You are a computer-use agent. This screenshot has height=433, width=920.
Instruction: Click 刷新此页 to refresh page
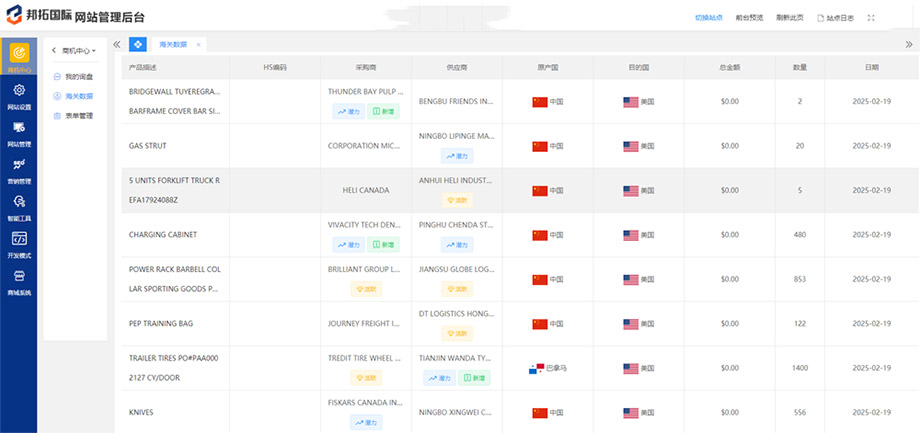(790, 18)
